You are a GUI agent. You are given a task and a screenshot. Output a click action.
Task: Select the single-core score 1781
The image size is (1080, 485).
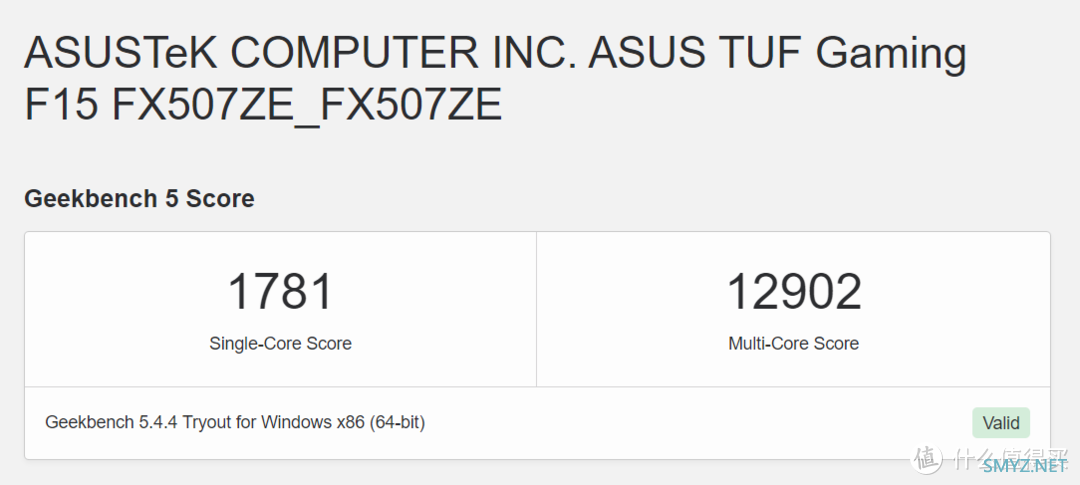tap(280, 292)
